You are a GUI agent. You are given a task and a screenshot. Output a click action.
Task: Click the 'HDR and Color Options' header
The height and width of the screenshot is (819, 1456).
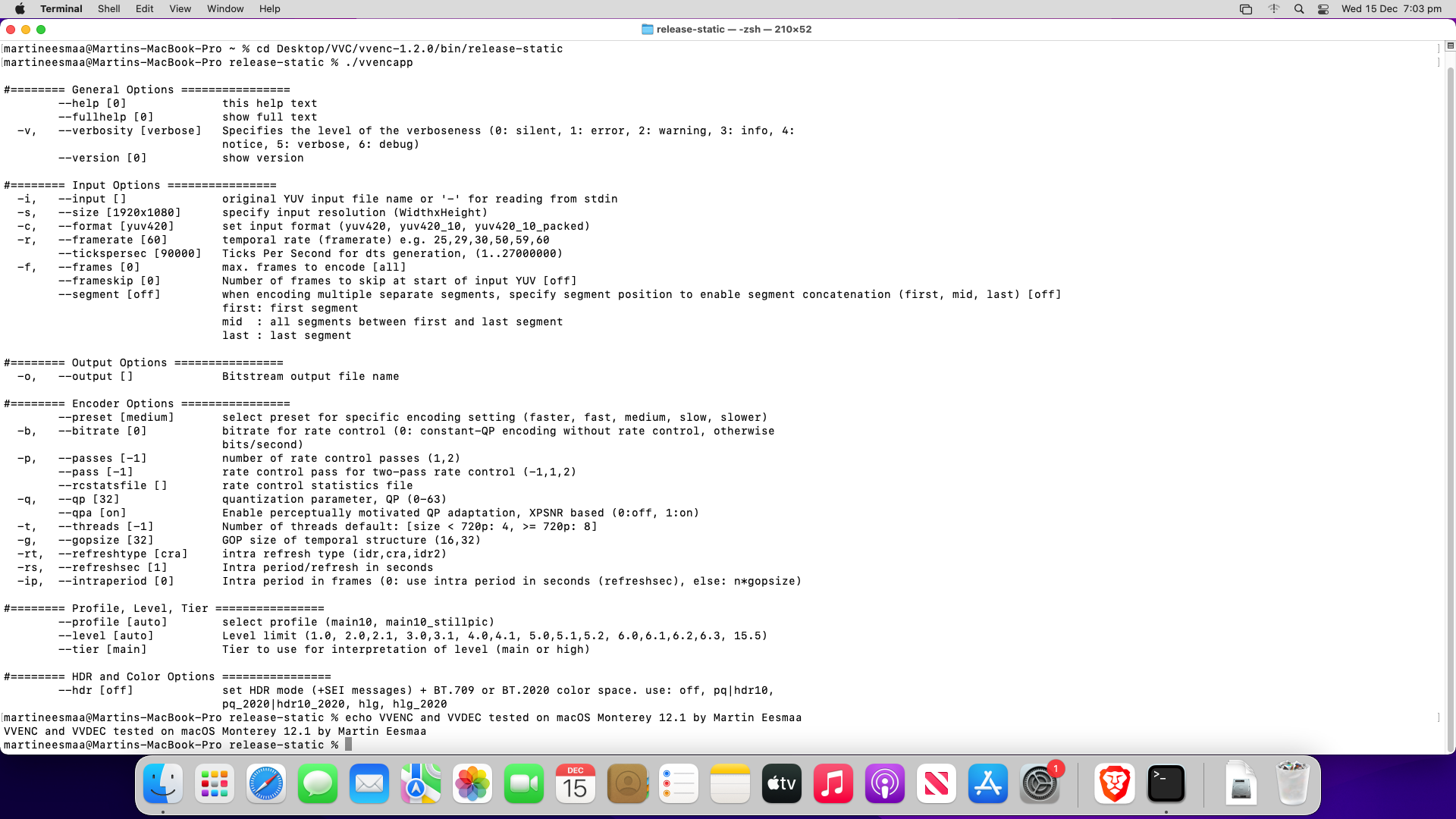168,677
